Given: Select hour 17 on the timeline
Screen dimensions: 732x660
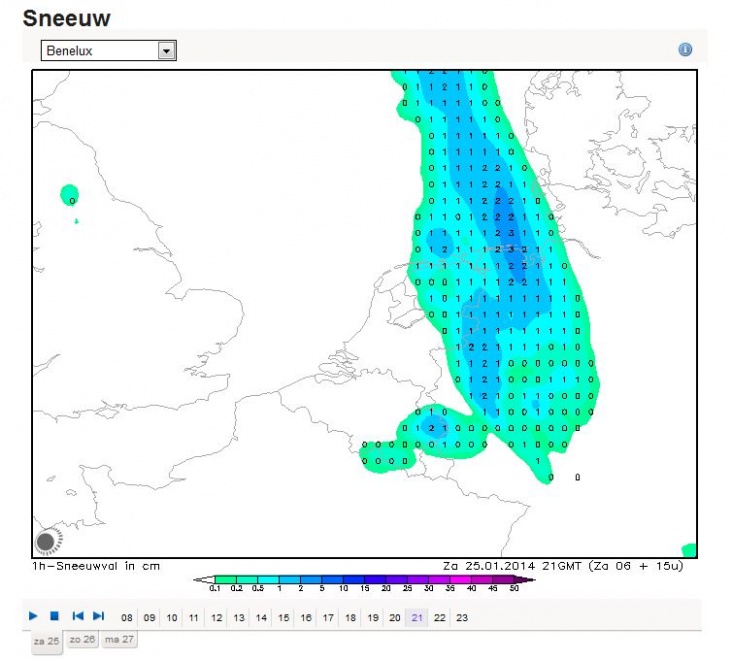Looking at the screenshot, I should coord(328,618).
